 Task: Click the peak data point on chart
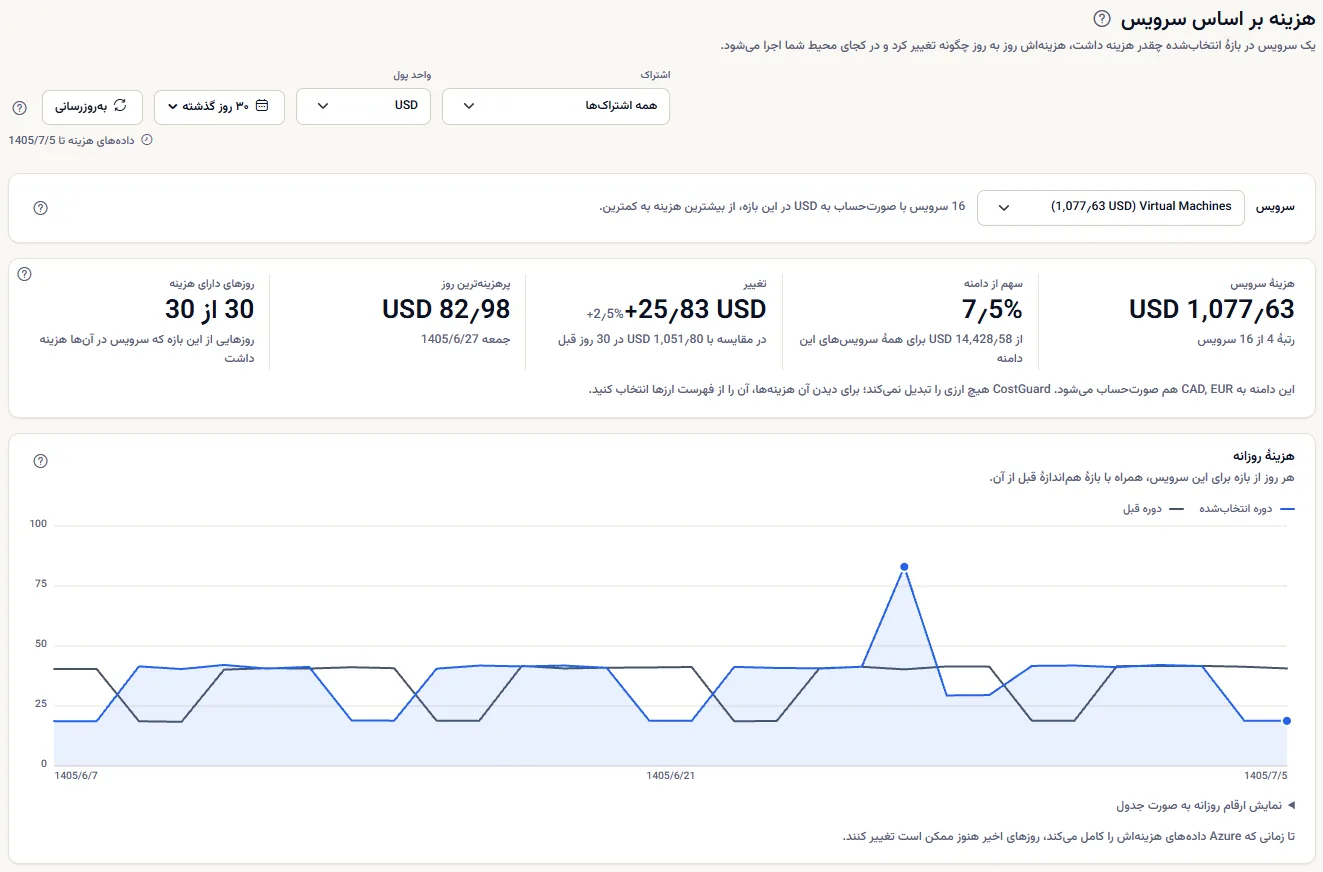pyautogui.click(x=904, y=567)
